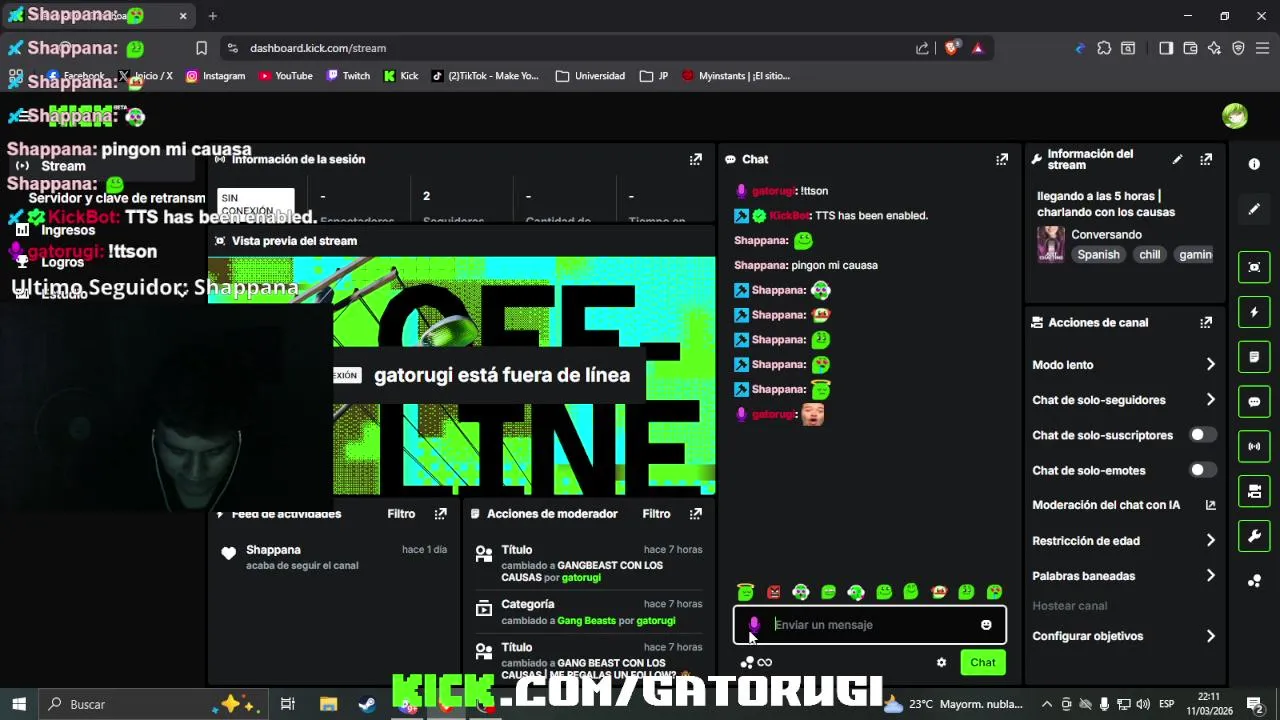Pop out Acciones de moderador panel
Screen dimensions: 1280x720
pyautogui.click(x=695, y=513)
